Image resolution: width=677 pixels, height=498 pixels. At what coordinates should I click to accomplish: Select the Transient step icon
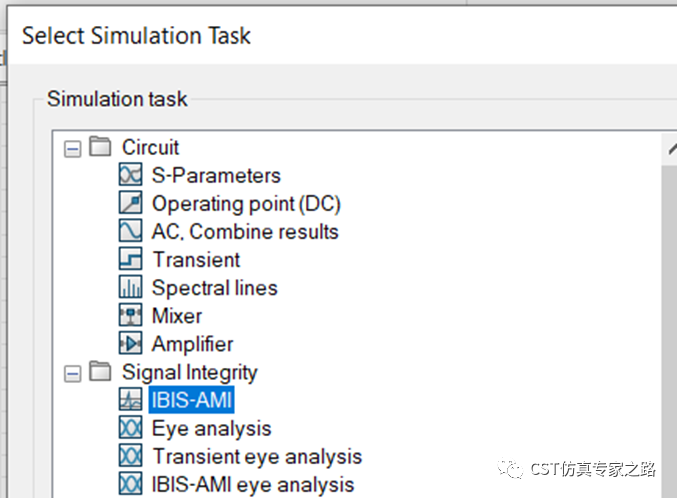point(130,259)
